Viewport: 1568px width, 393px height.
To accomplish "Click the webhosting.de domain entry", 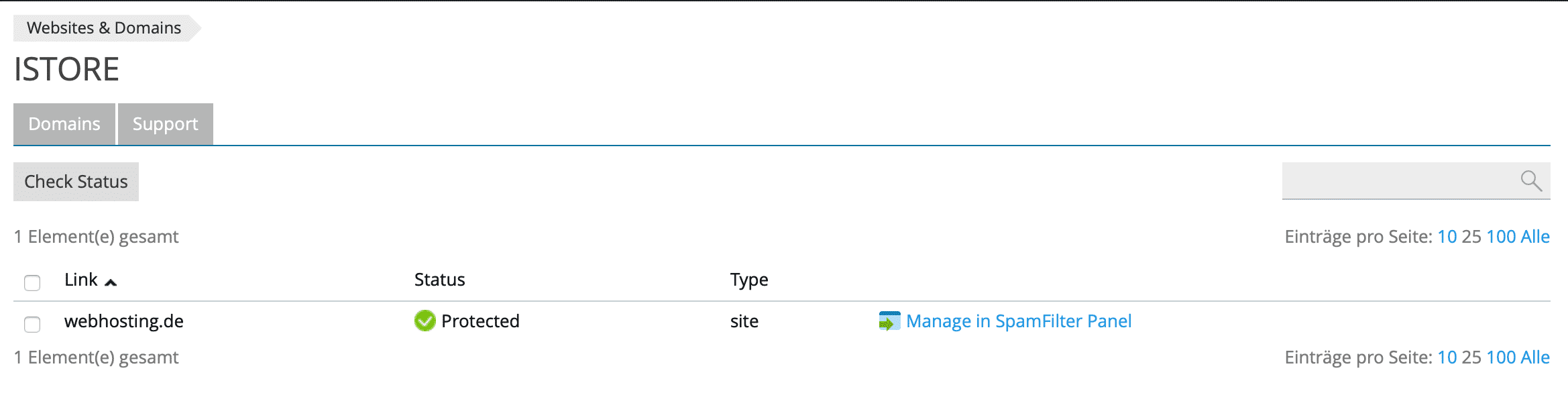I will pyautogui.click(x=124, y=321).
